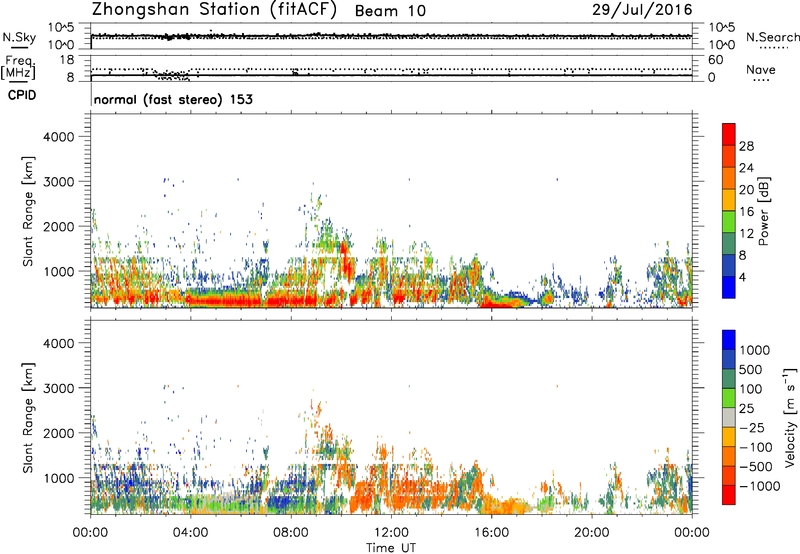Click the 'Beam 10' label
The width and height of the screenshot is (800, 554).
pyautogui.click(x=390, y=11)
